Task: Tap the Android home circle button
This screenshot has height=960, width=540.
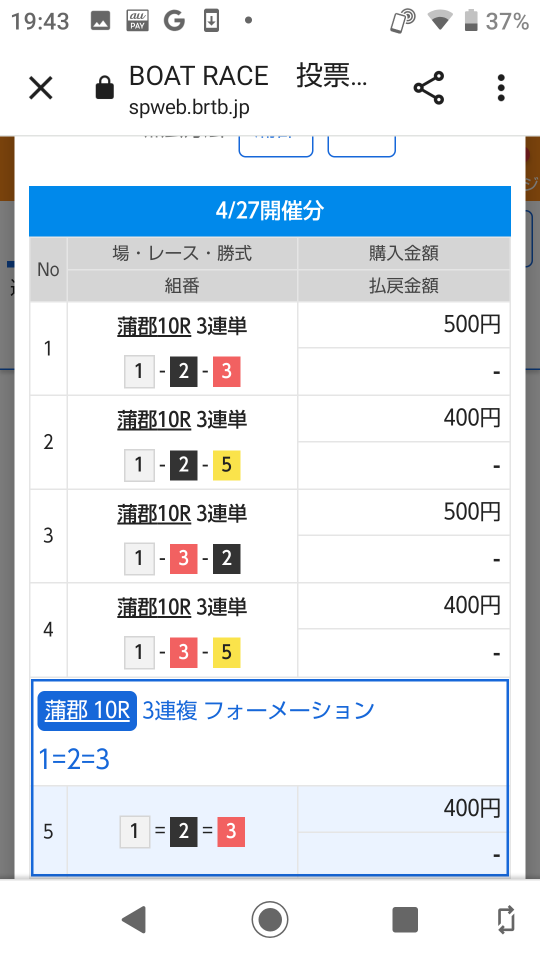Action: click(270, 919)
